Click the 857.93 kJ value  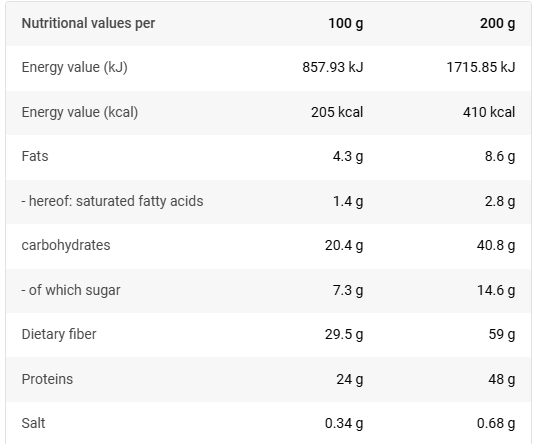coord(333,67)
